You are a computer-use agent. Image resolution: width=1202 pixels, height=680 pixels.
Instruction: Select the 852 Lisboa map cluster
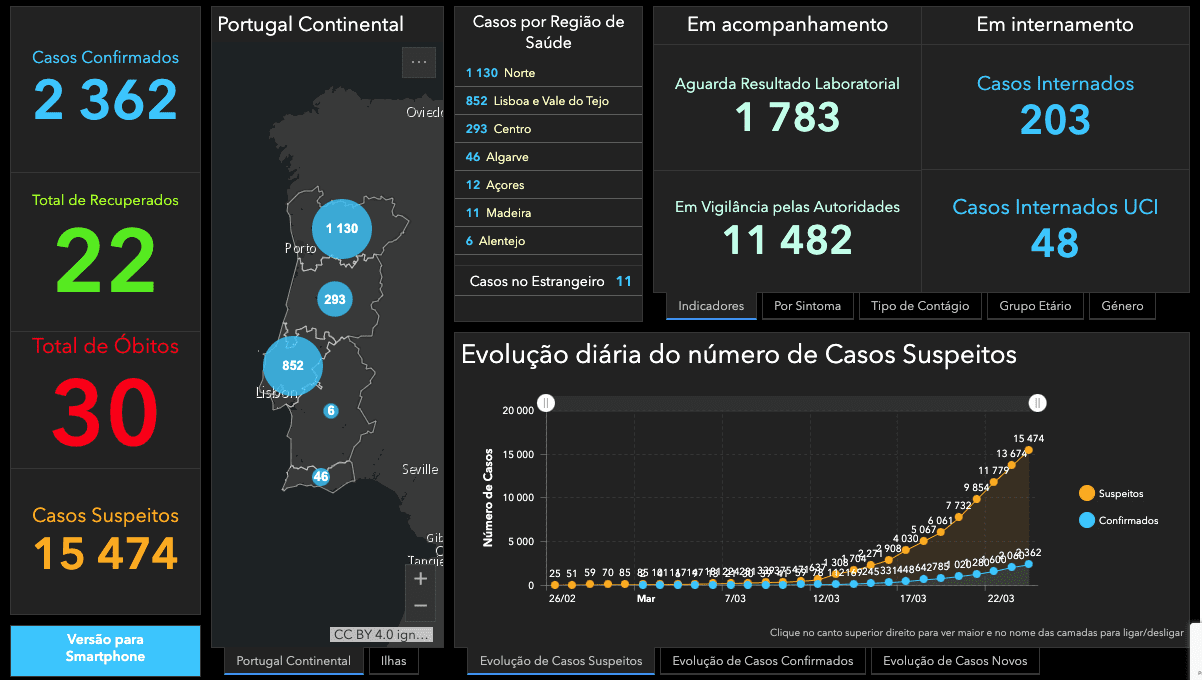pyautogui.click(x=292, y=366)
